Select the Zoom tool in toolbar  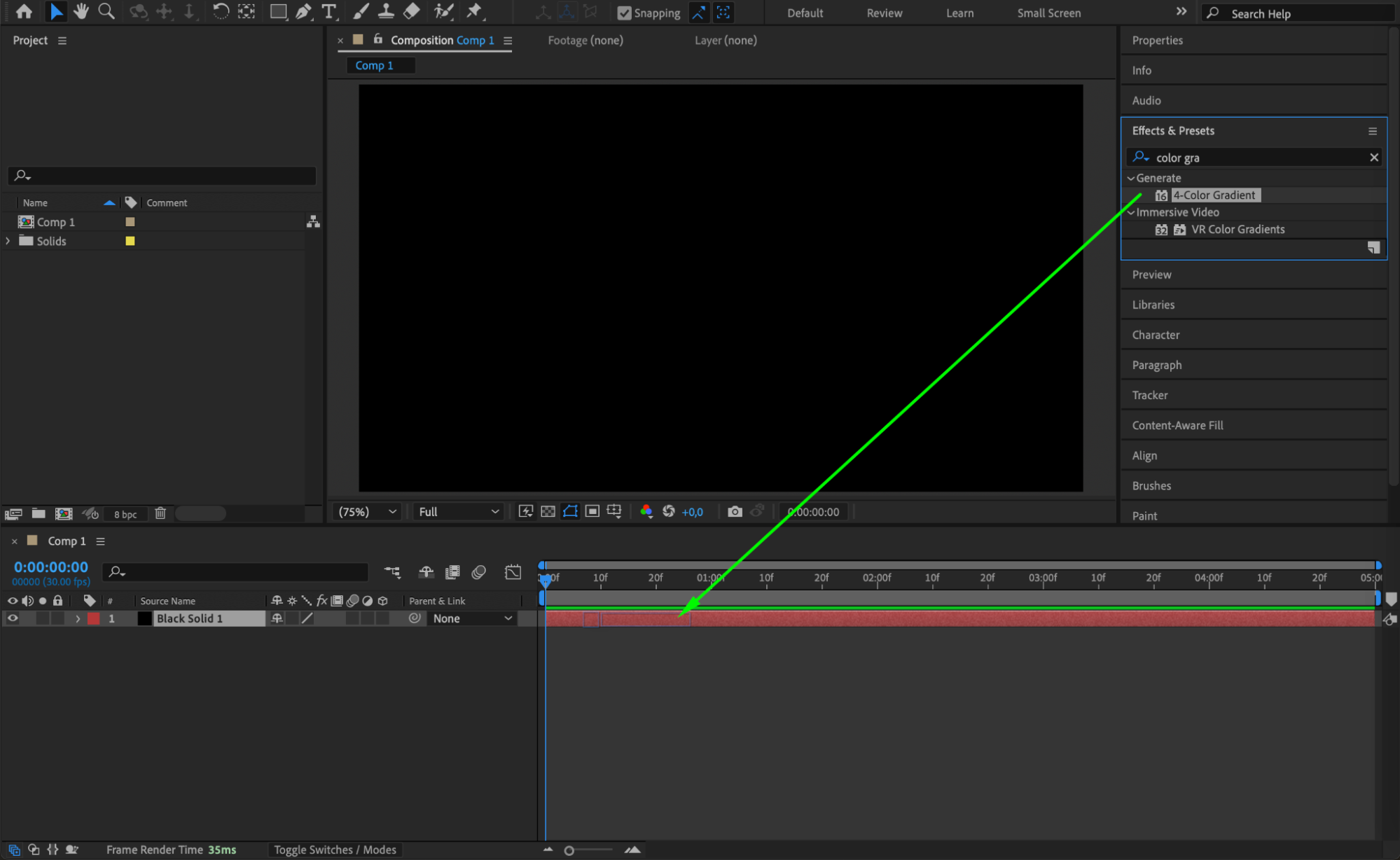coord(106,11)
